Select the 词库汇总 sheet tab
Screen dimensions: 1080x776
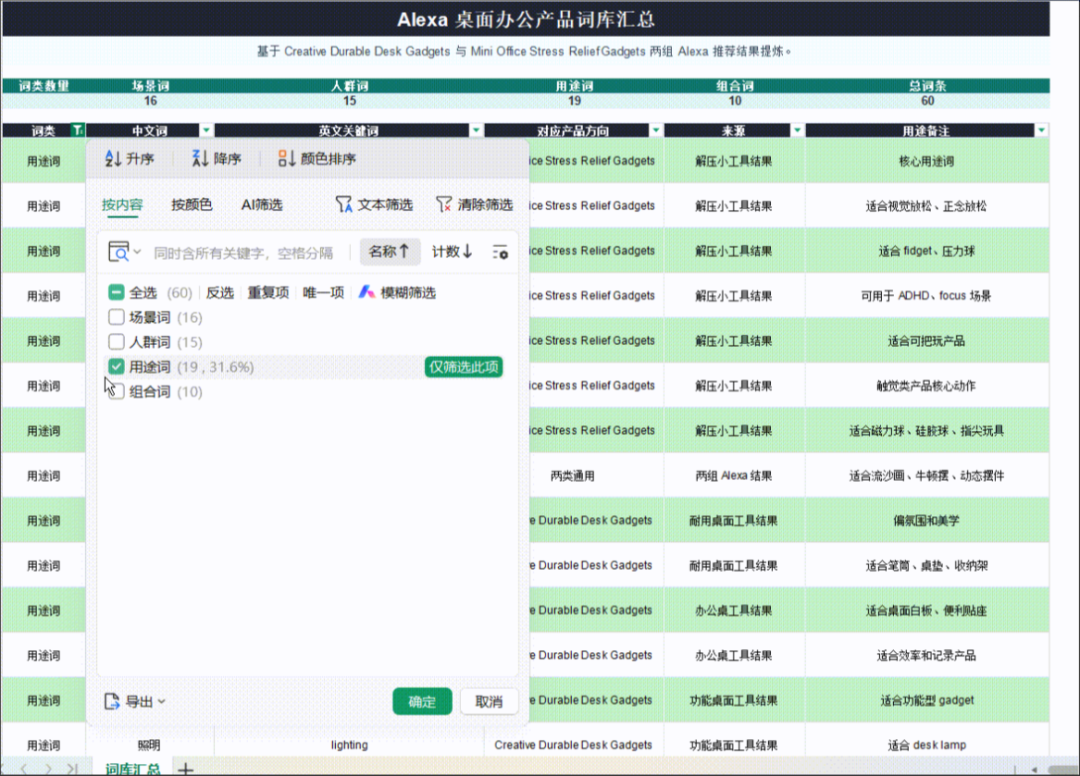point(132,768)
